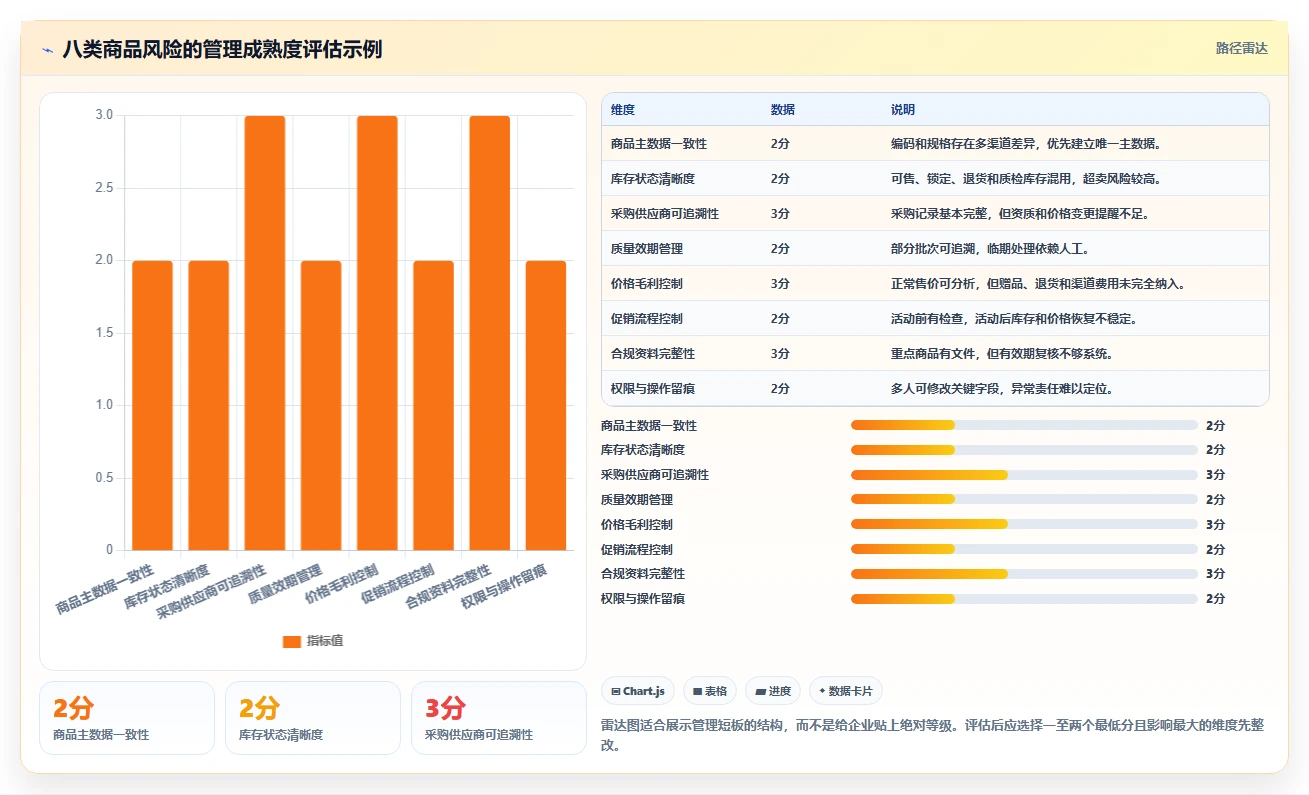
Task: Click the 价格毛利控制 progress bar
Action: click(1024, 524)
